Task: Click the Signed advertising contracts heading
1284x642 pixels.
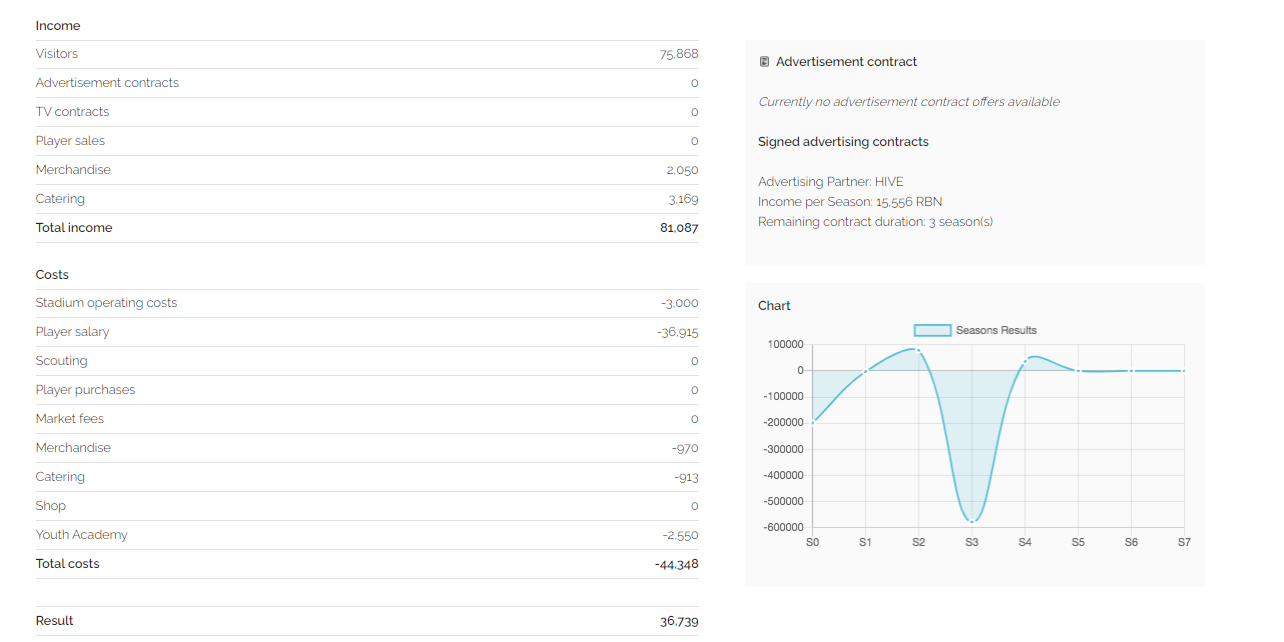Action: click(x=843, y=142)
